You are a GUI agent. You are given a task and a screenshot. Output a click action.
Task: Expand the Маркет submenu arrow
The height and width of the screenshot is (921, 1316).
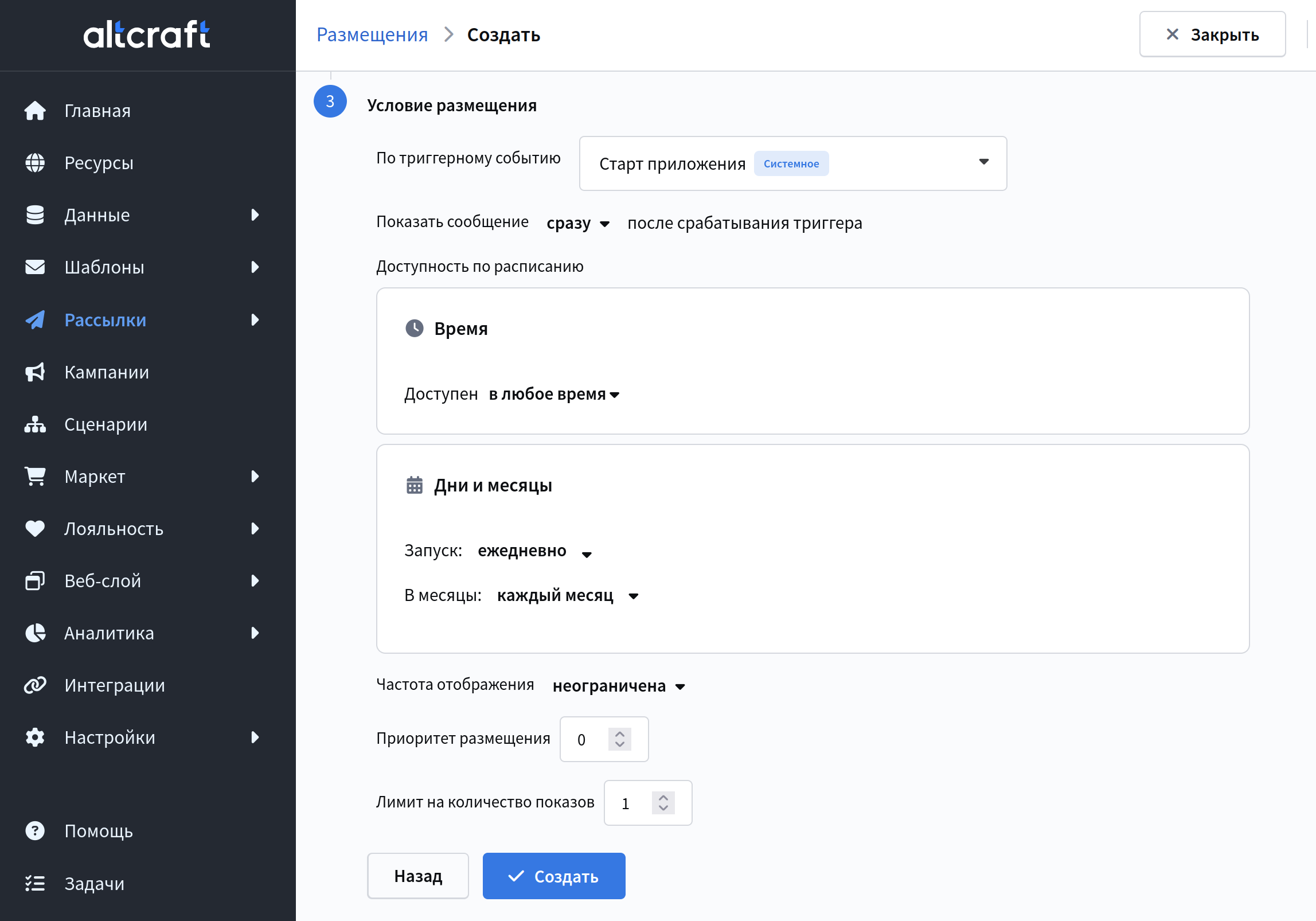[255, 477]
